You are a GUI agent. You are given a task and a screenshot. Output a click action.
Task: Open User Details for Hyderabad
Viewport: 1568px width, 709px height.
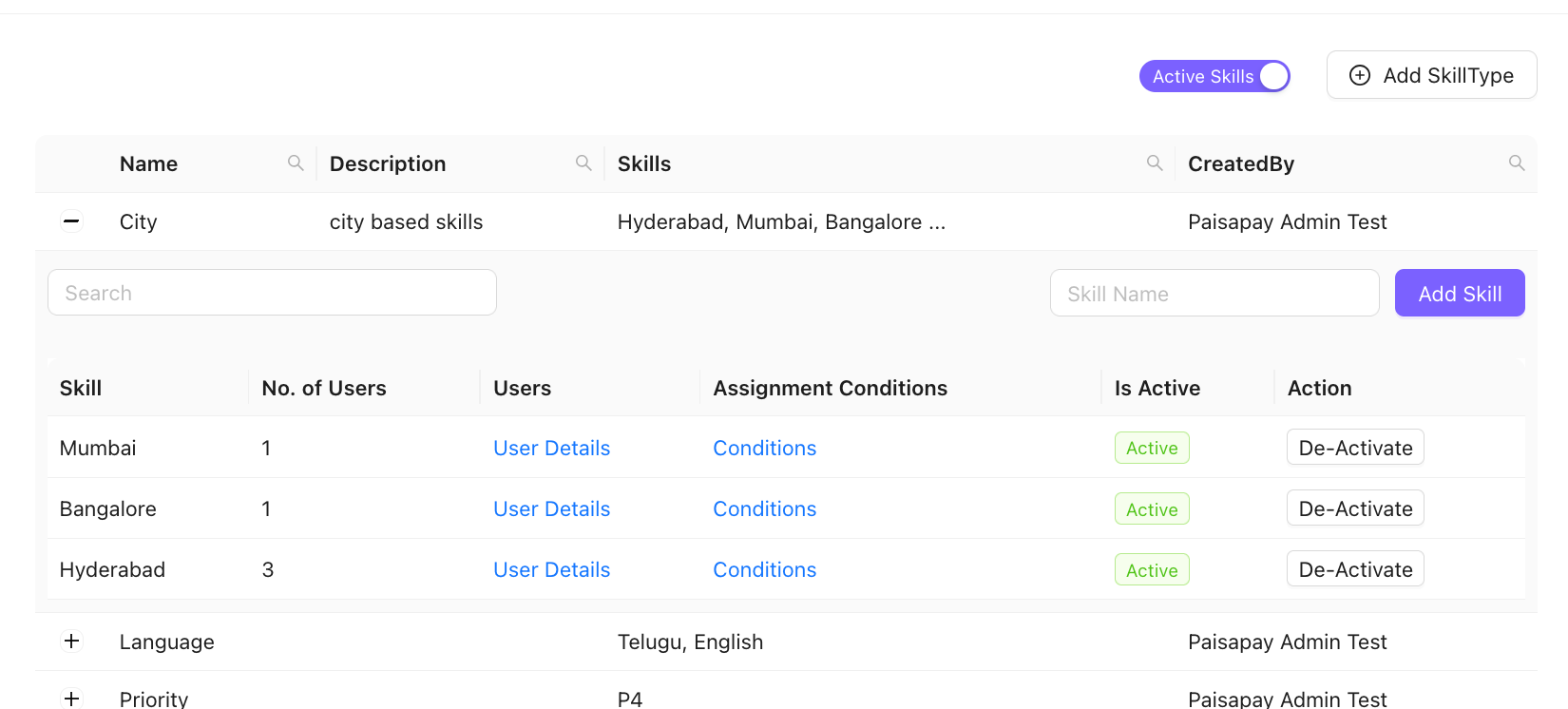coord(551,569)
